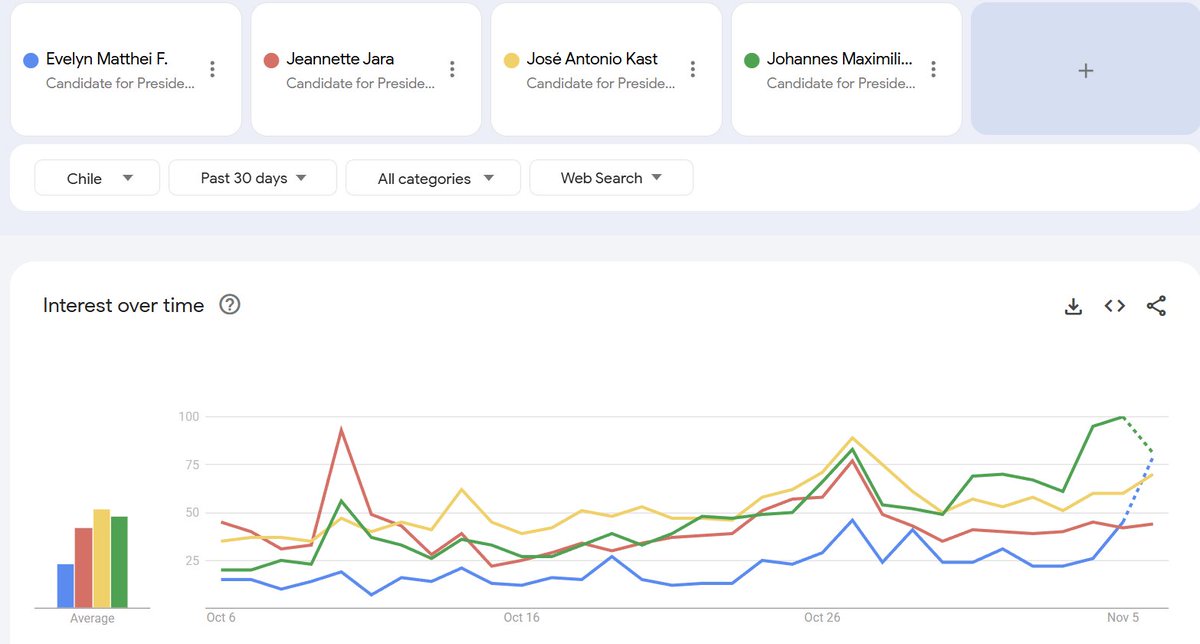Click the yellow average bar
This screenshot has width=1200, height=644.
pyautogui.click(x=101, y=559)
